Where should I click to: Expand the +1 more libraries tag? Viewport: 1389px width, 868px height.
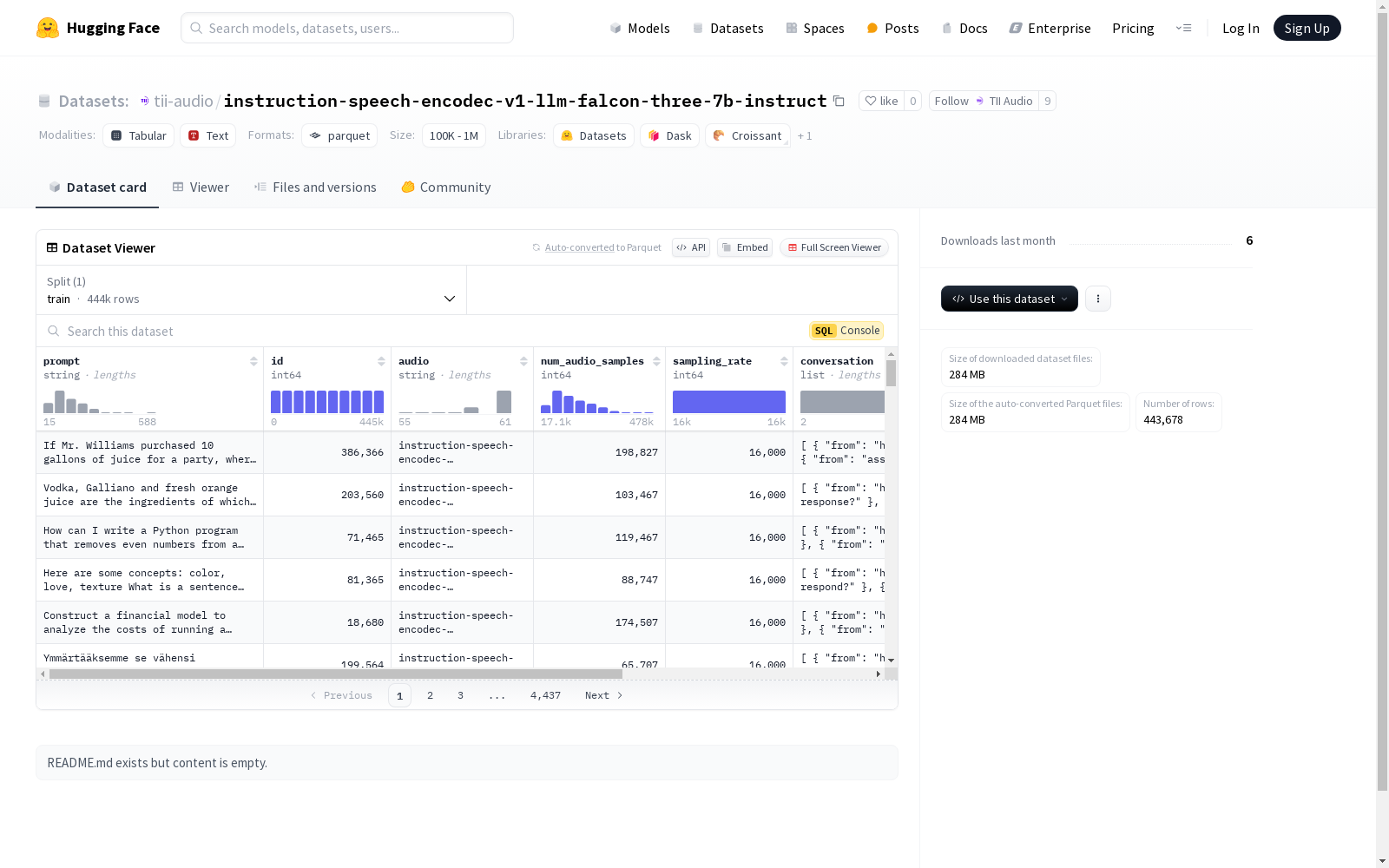[805, 135]
